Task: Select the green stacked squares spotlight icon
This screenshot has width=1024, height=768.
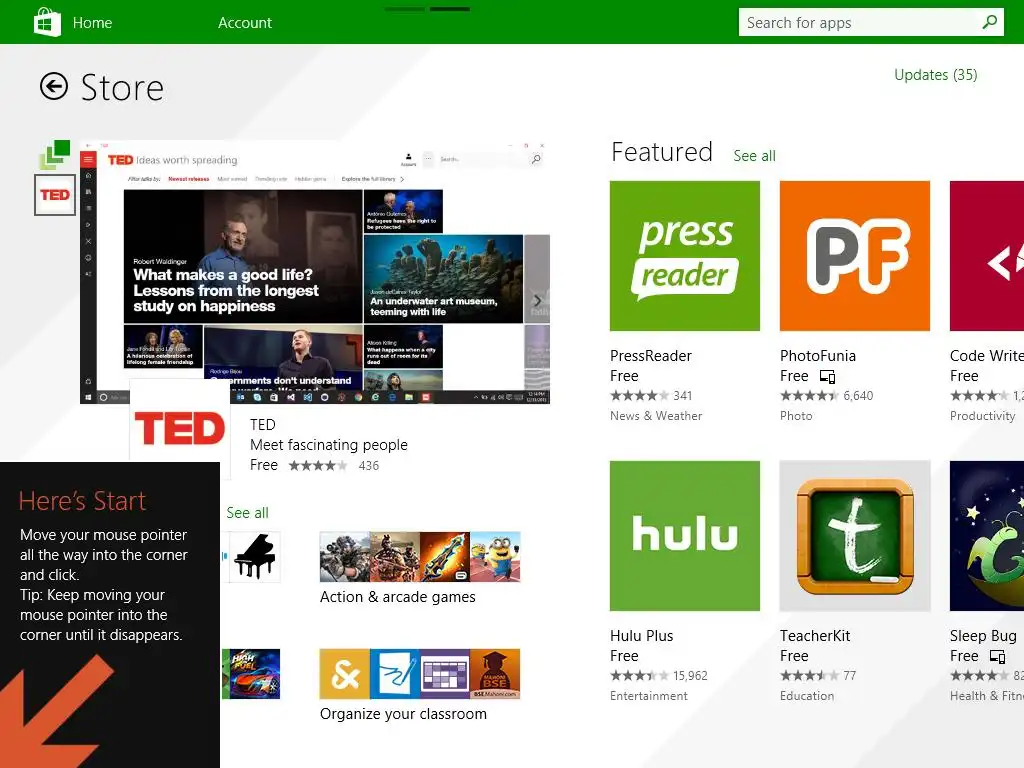Action: click(x=55, y=154)
